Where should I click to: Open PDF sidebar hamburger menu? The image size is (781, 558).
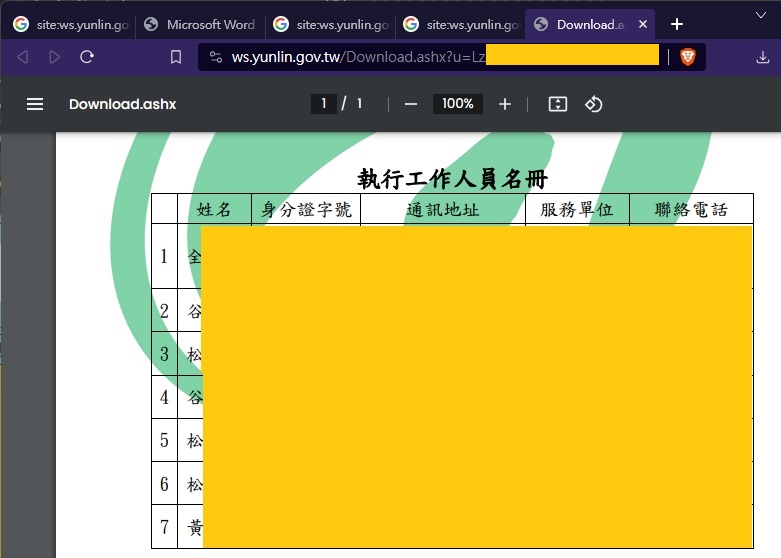click(x=35, y=104)
